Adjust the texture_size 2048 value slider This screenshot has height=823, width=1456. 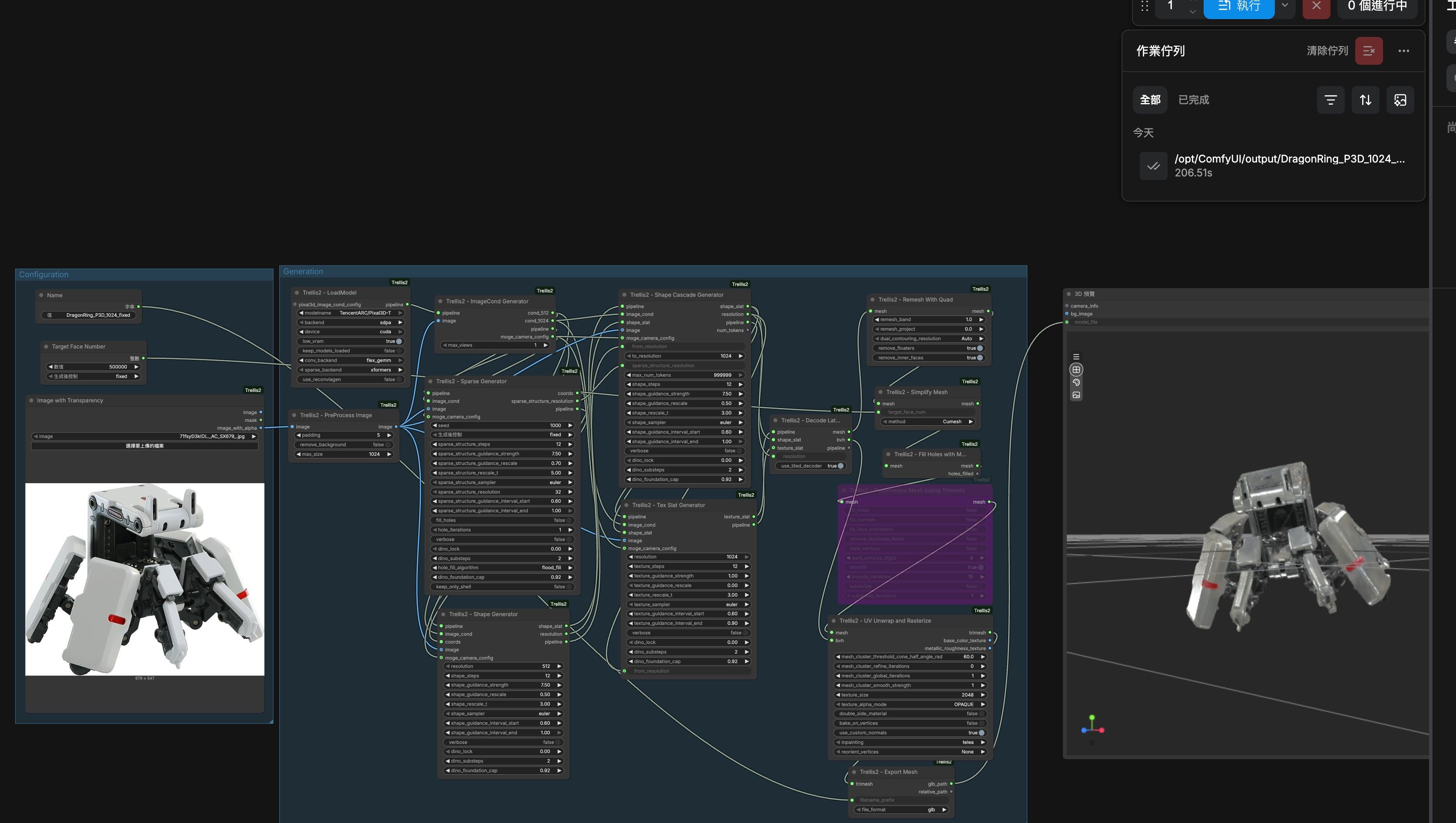pyautogui.click(x=910, y=695)
